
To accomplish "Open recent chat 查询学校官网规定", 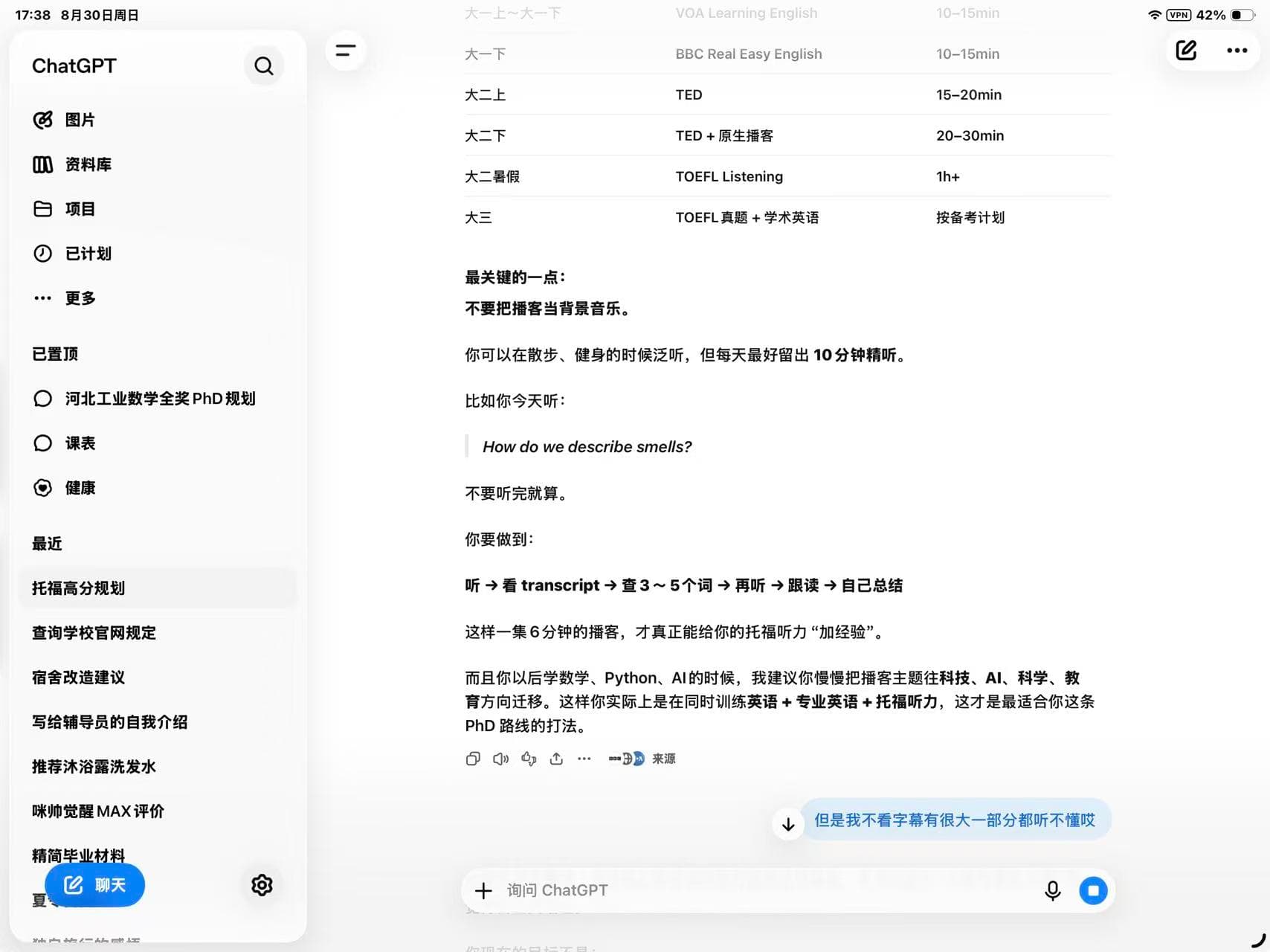I will click(x=94, y=633).
